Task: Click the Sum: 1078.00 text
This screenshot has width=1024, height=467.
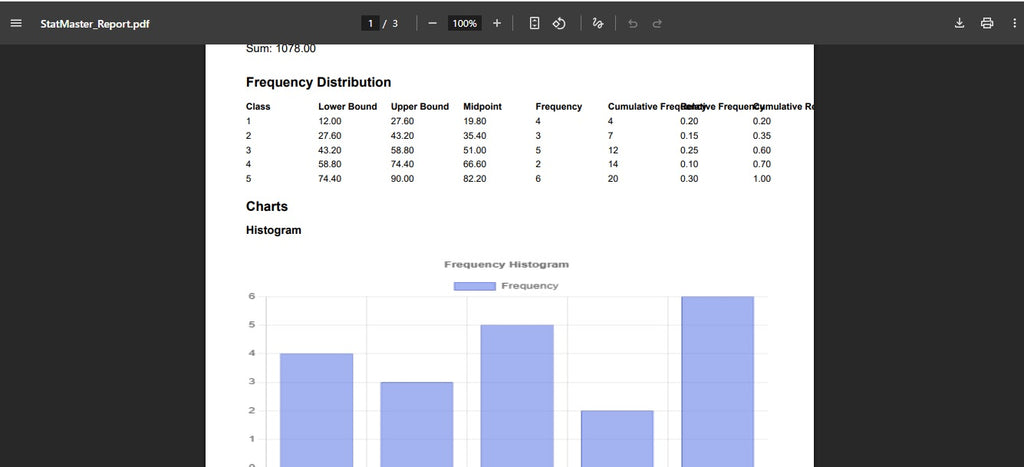Action: (281, 49)
